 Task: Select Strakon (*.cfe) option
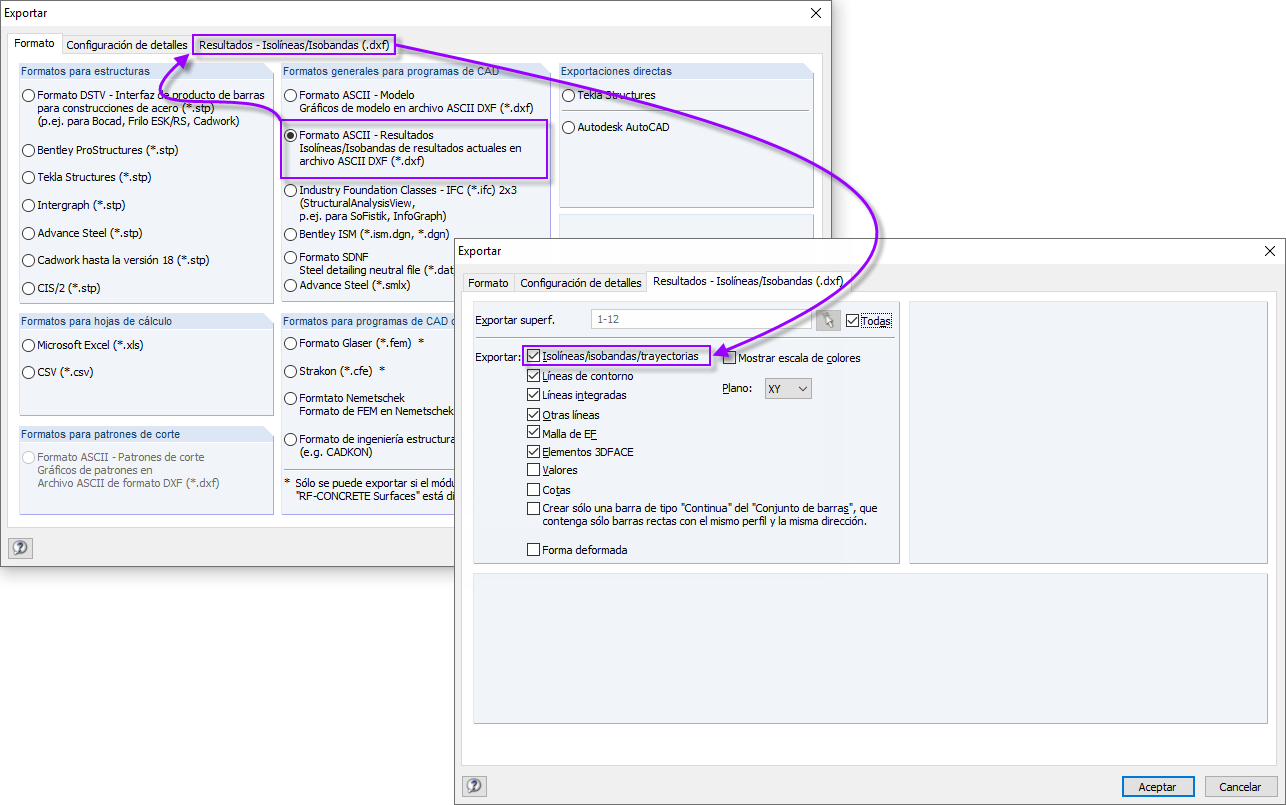tap(290, 371)
